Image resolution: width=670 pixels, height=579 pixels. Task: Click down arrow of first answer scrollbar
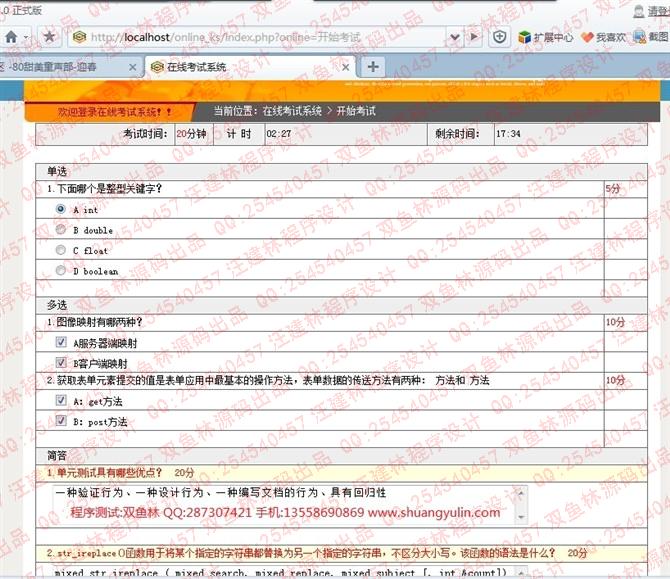tap(521, 517)
